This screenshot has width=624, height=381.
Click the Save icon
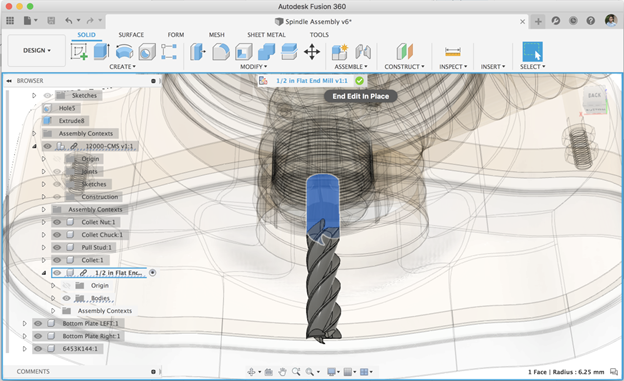tap(51, 21)
